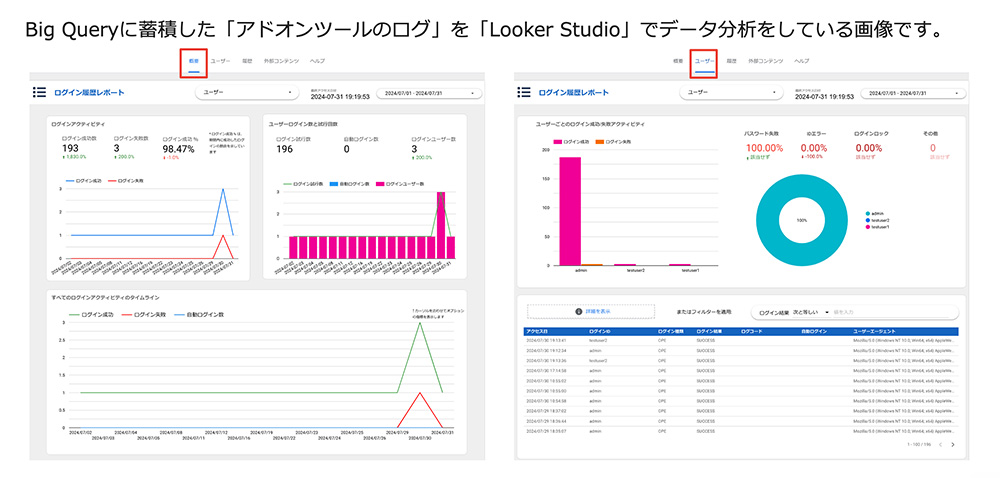This screenshot has width=1000, height=478.
Task: Expand the ユーザー filter dropdown in 概要 report
Action: (x=247, y=92)
